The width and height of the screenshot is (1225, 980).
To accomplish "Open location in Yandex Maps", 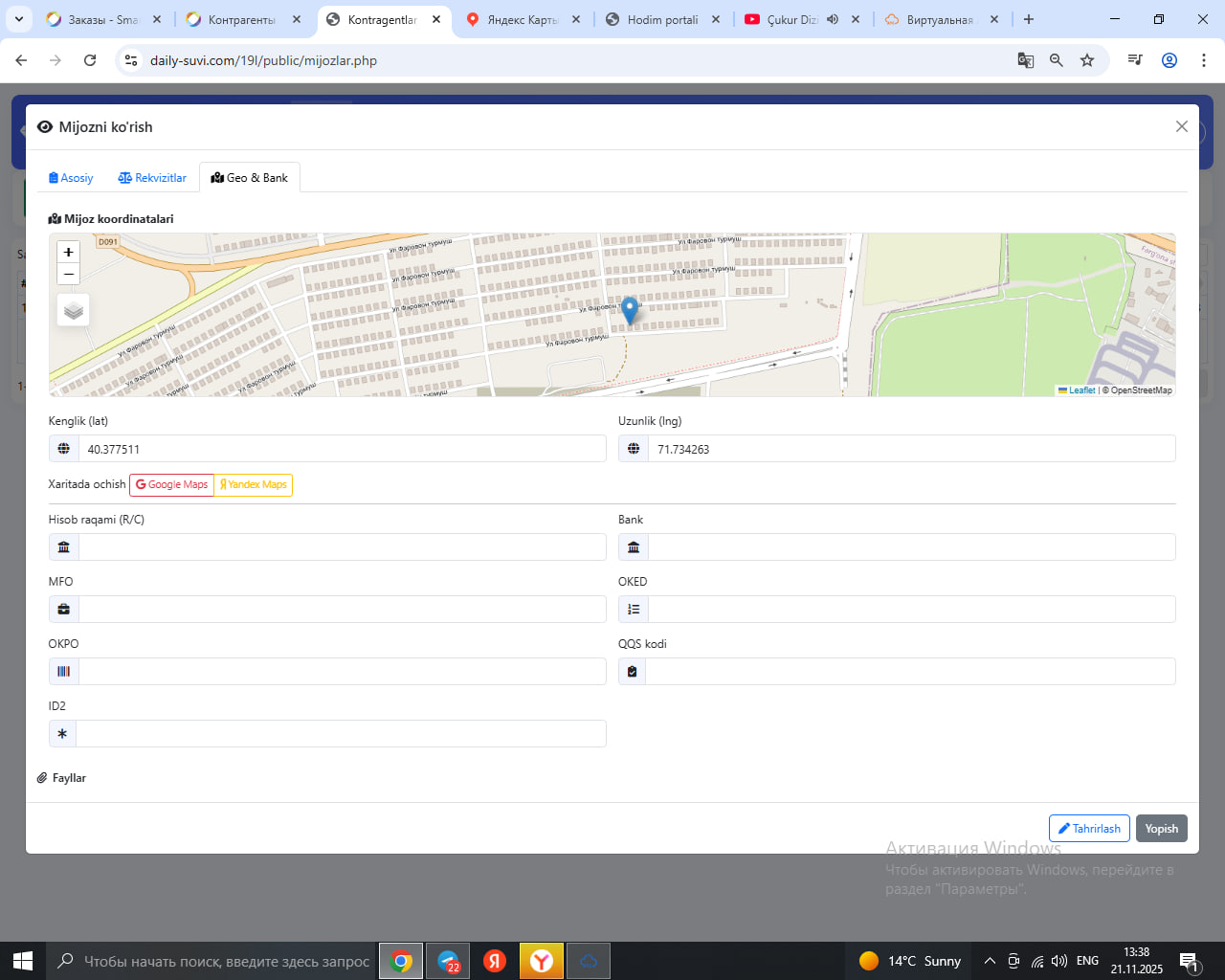I will pyautogui.click(x=254, y=485).
